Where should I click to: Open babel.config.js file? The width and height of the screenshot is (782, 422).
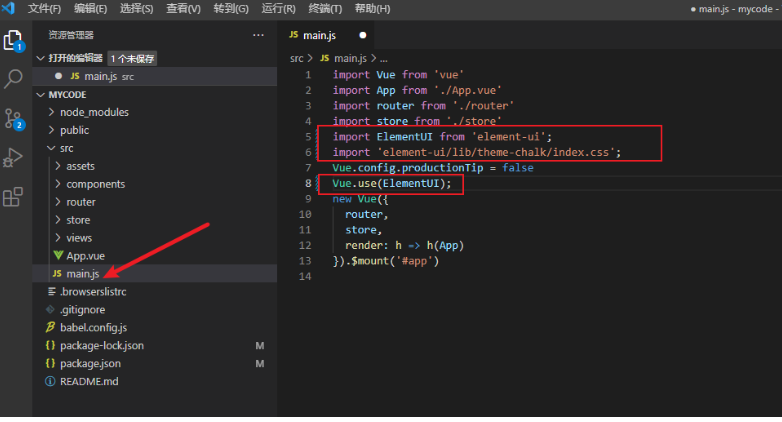(155, 327)
